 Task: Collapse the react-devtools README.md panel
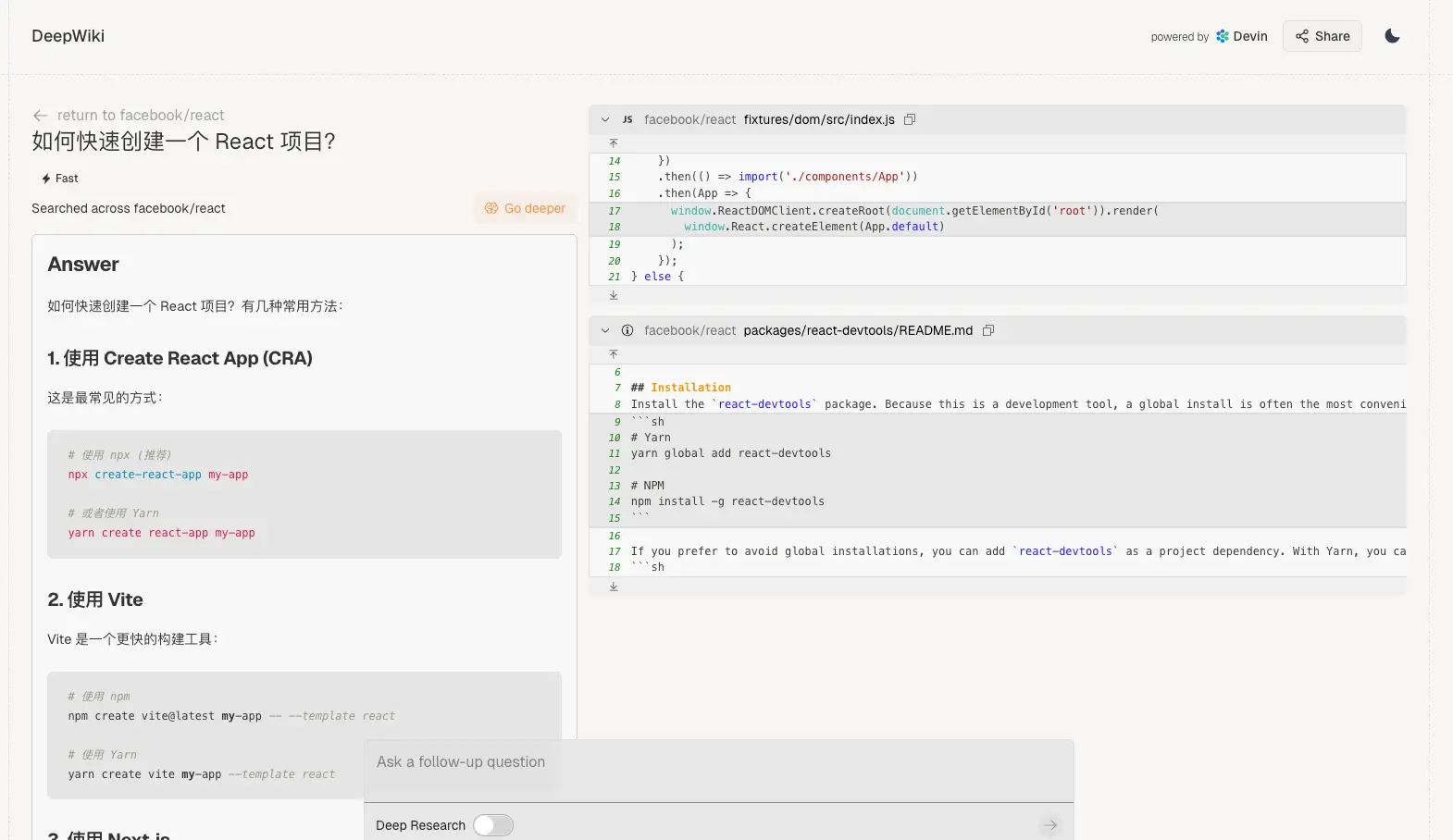(605, 330)
